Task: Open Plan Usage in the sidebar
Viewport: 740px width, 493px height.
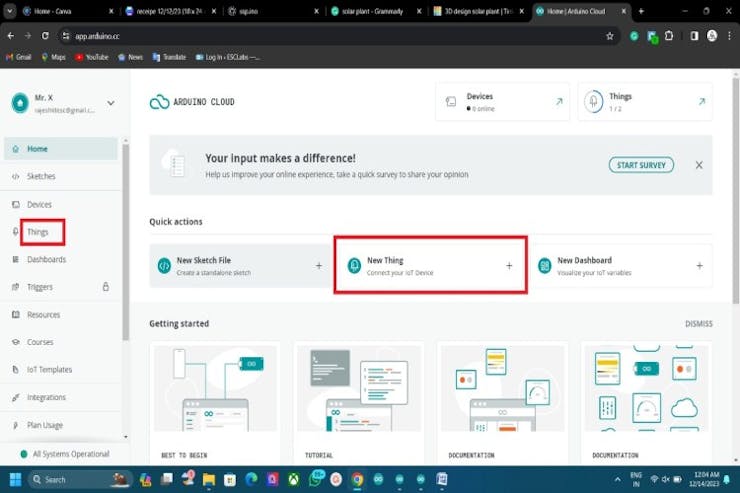Action: tap(45, 425)
